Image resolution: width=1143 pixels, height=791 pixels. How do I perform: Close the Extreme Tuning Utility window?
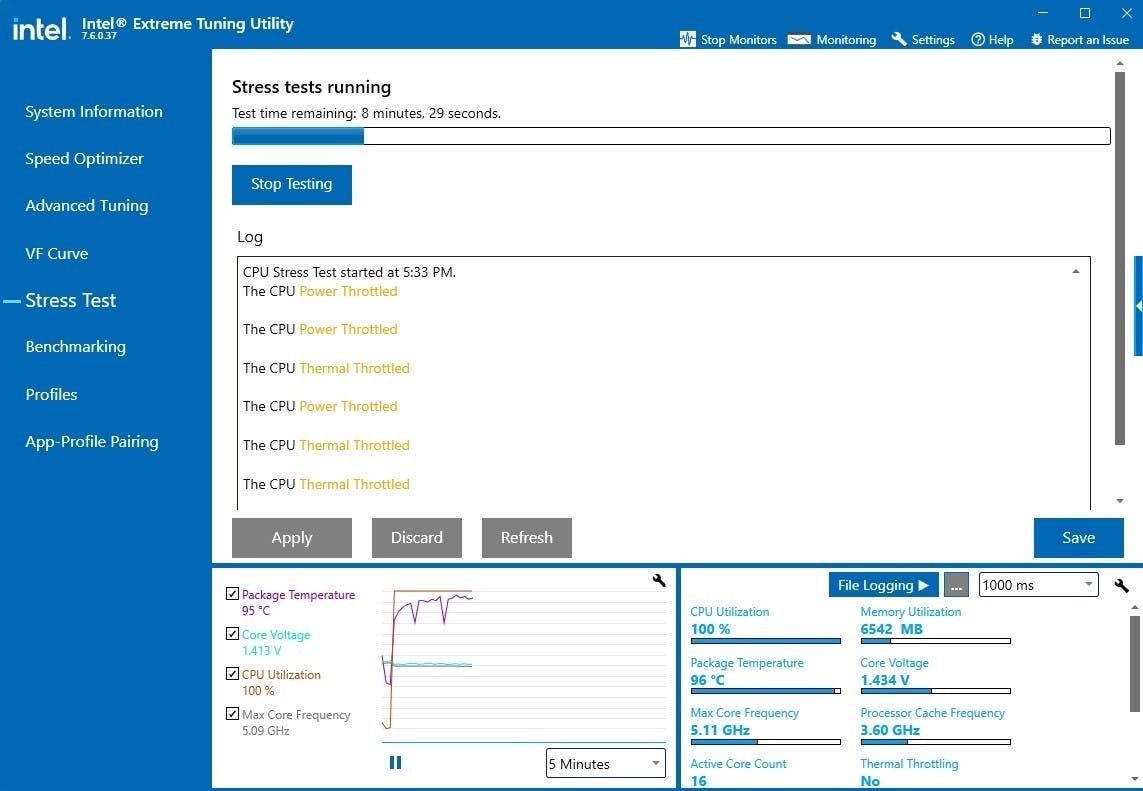1126,13
